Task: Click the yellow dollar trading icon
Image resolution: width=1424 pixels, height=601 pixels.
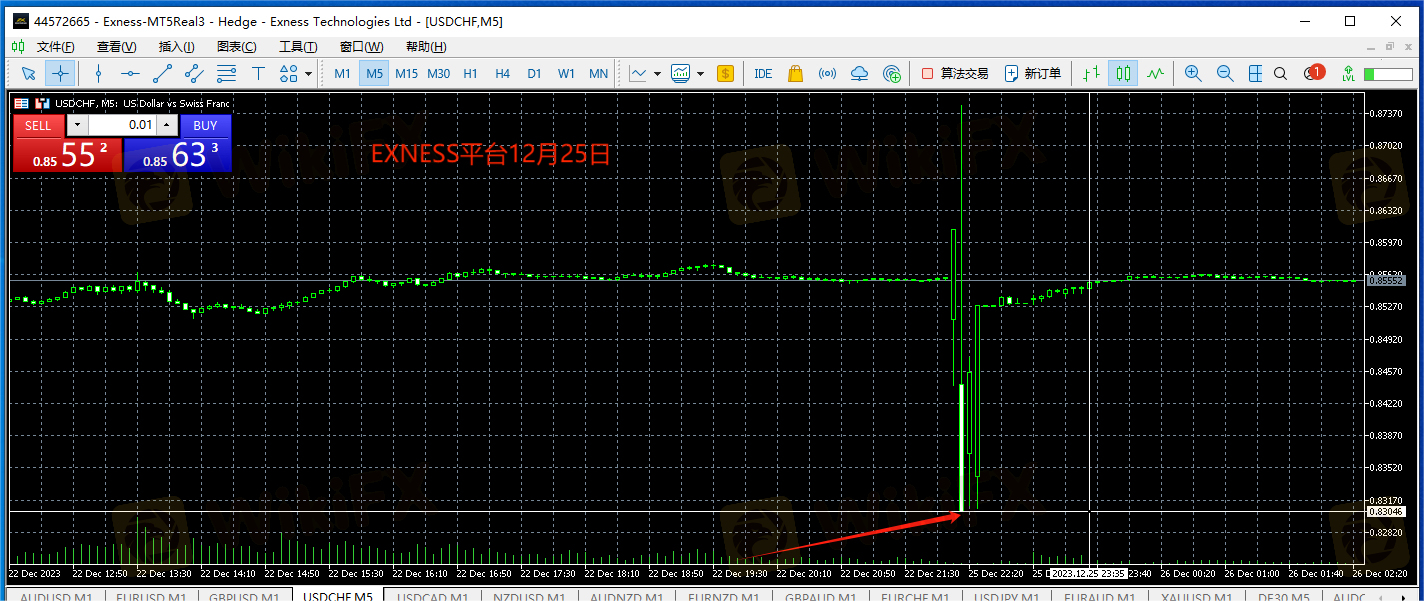Action: click(x=726, y=73)
